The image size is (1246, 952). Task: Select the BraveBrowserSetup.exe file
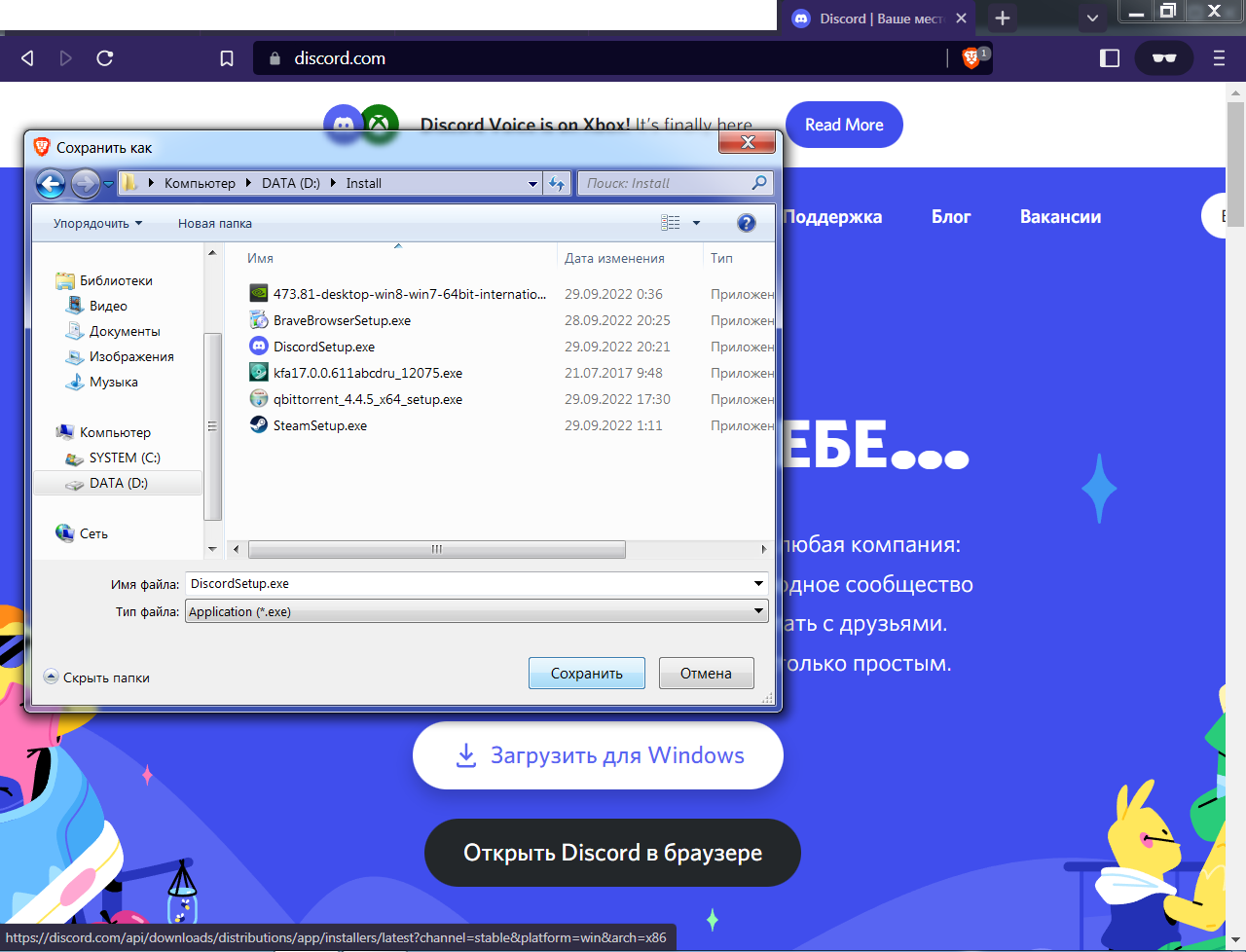pos(330,320)
